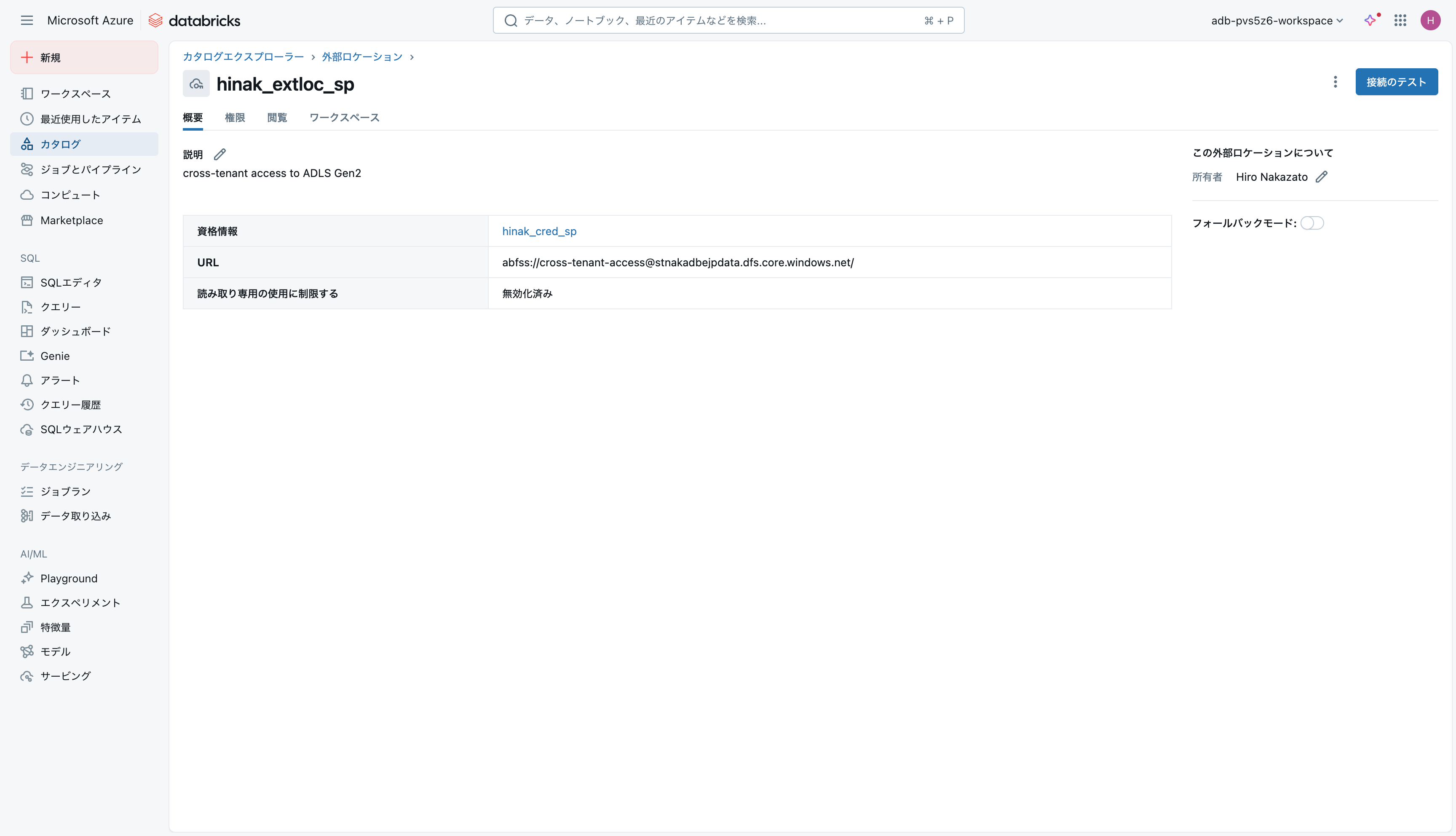This screenshot has height=836, width=1456.
Task: Click the hamburger menu icon
Action: [27, 21]
